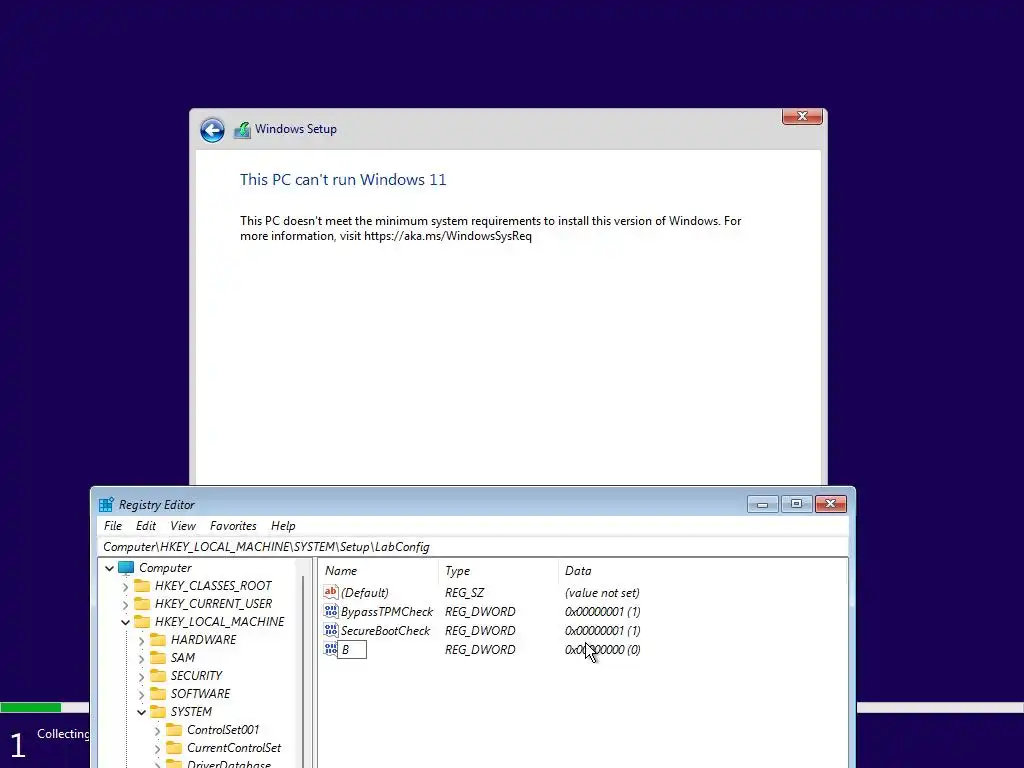Click the SOFTWARE folder icon
This screenshot has width=1024, height=768.
(x=158, y=694)
